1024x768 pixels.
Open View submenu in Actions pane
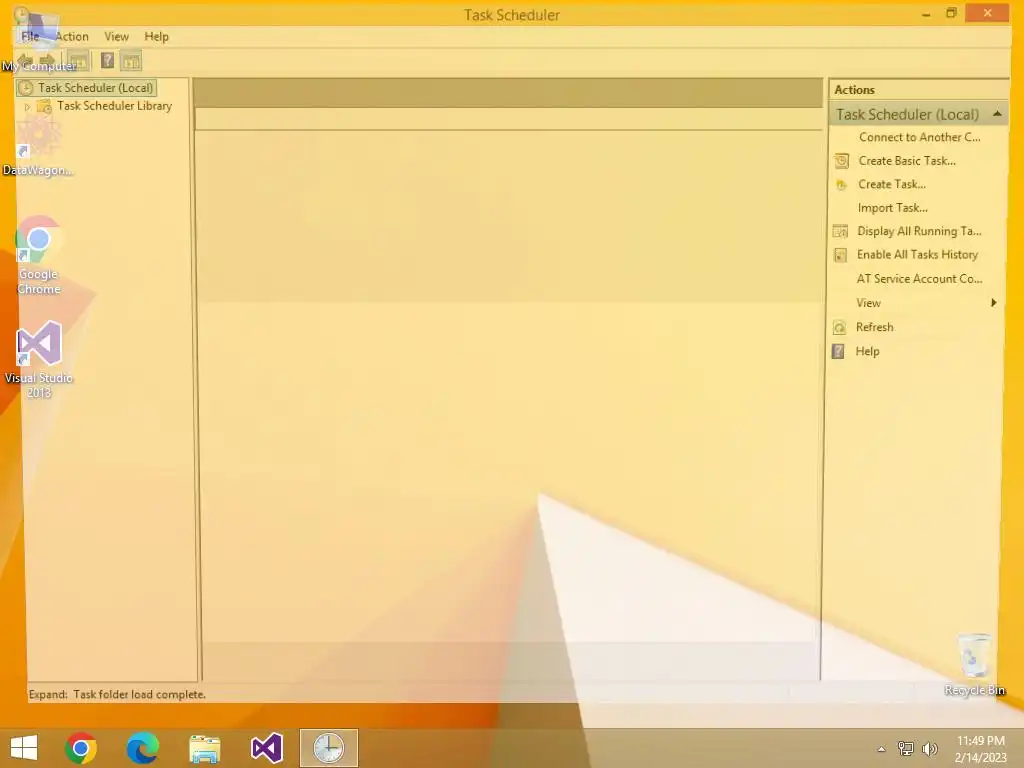tap(868, 303)
